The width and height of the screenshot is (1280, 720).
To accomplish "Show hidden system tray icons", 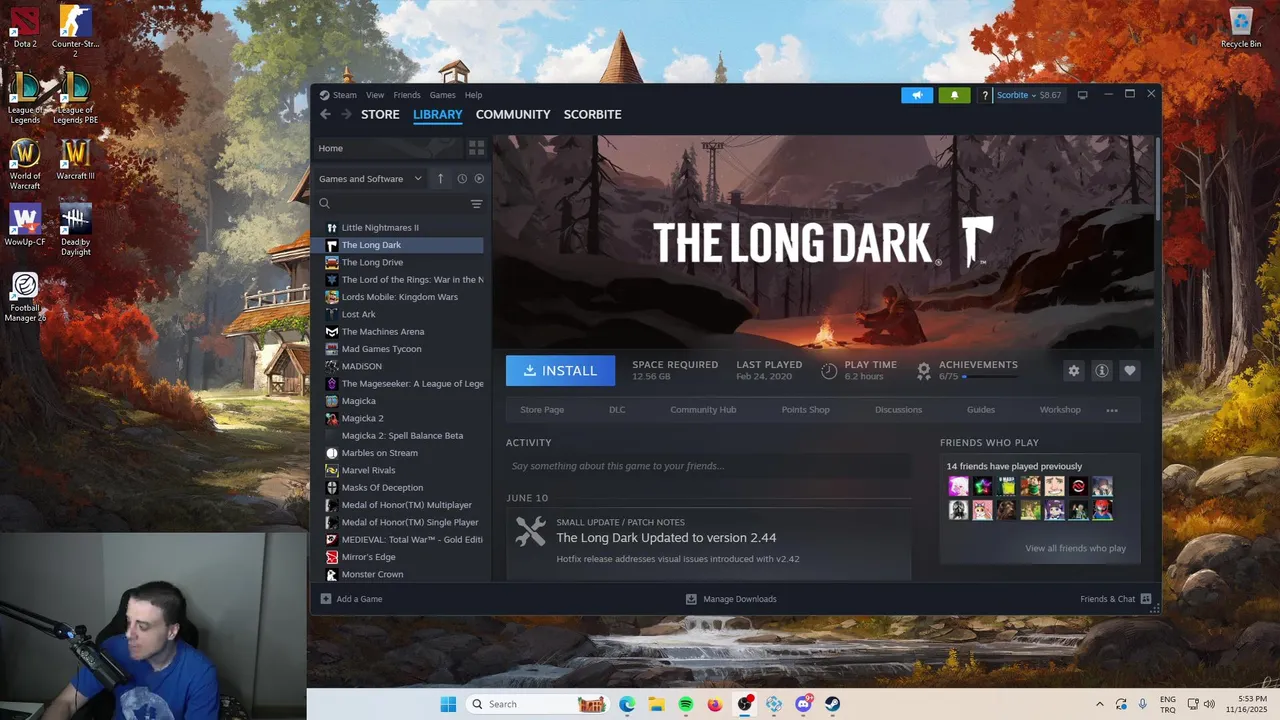I will pyautogui.click(x=1100, y=704).
